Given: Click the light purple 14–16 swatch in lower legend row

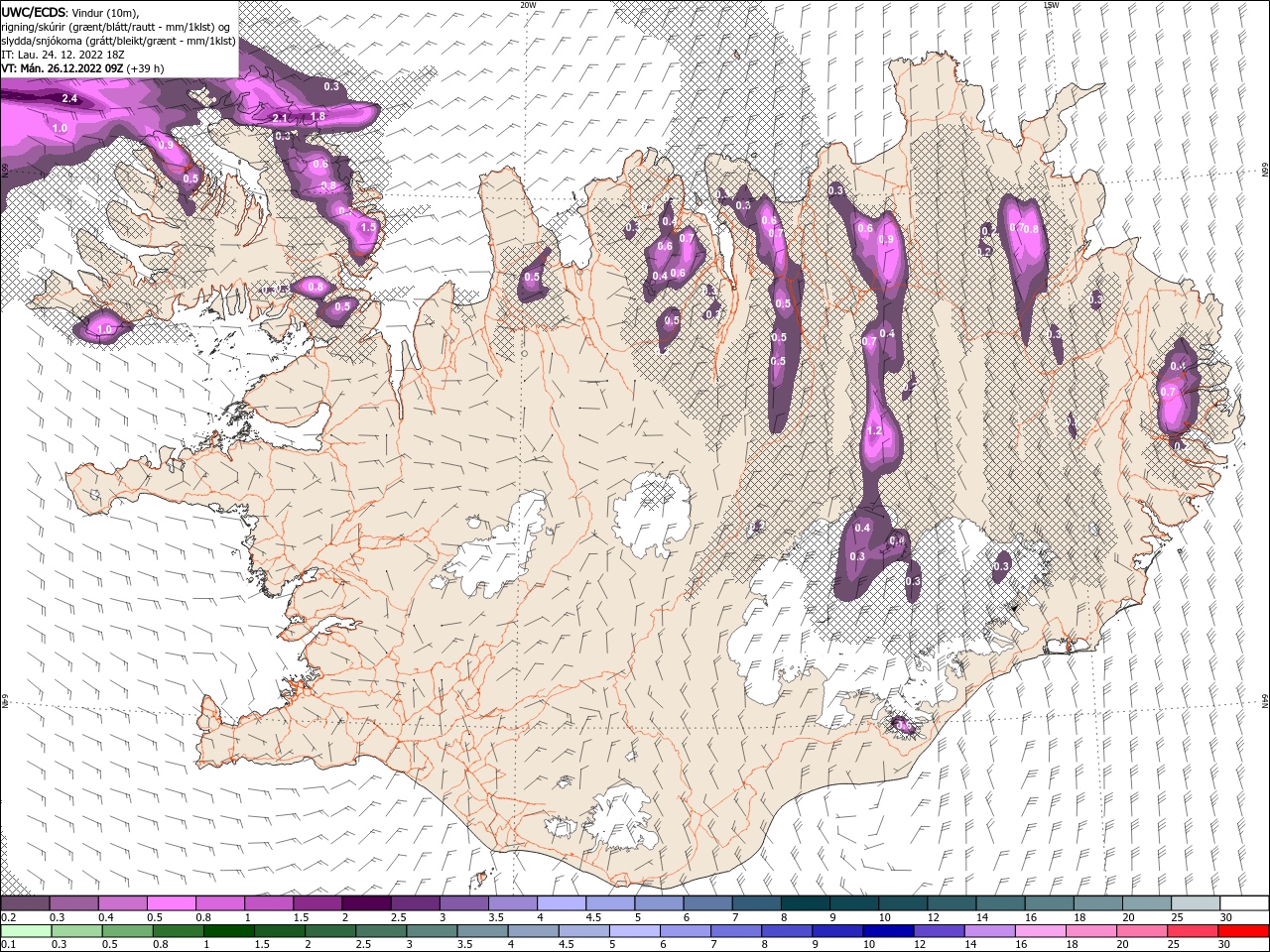Looking at the screenshot, I should click(x=990, y=931).
